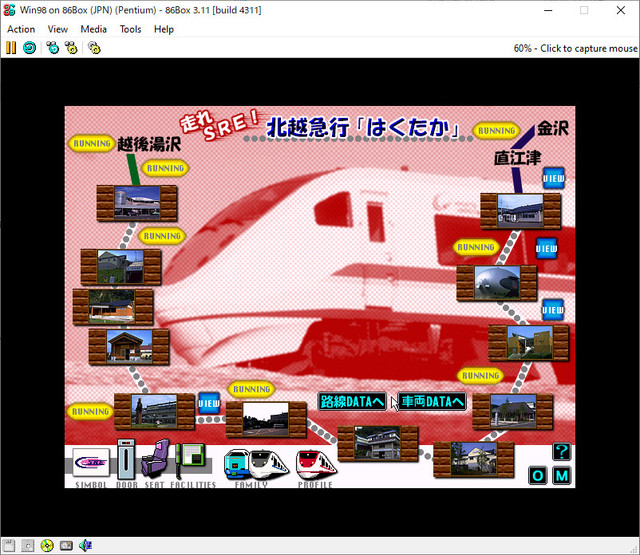Open the second floppy drive status icon
Screen dimensions: 640x555
[27, 545]
